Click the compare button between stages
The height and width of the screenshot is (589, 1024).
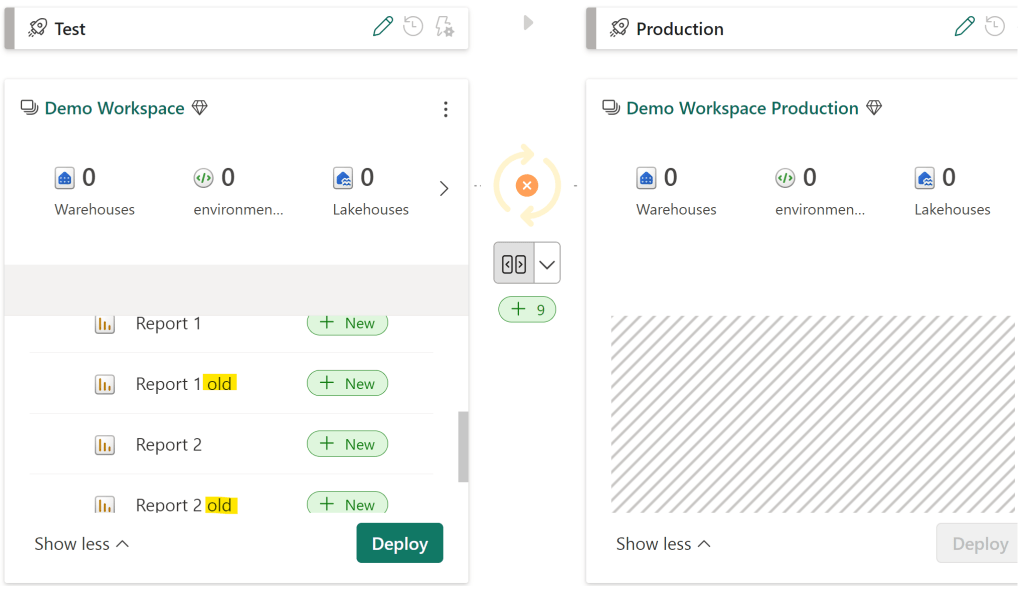pos(514,264)
